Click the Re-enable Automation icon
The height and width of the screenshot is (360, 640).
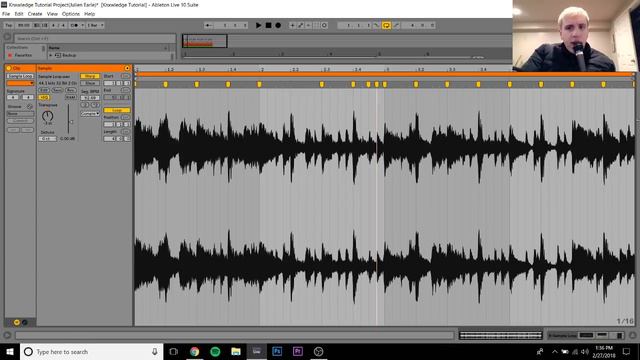309,25
